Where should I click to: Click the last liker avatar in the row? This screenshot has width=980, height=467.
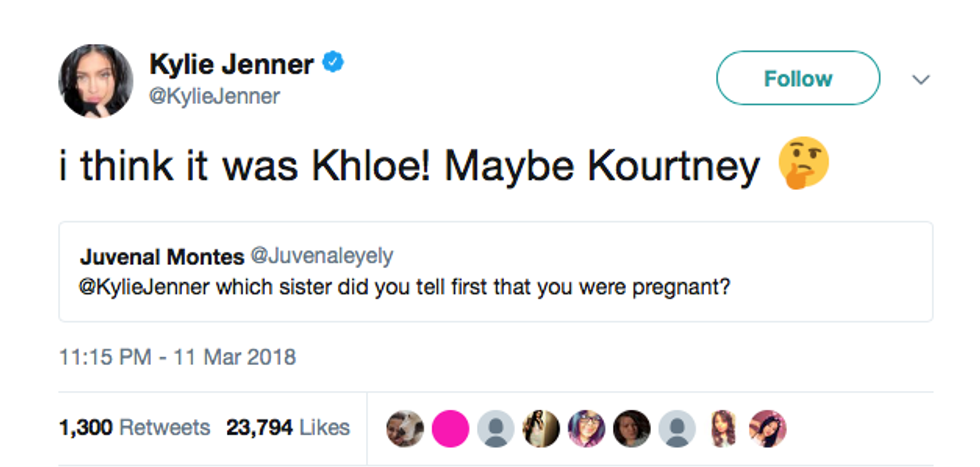pyautogui.click(x=768, y=429)
